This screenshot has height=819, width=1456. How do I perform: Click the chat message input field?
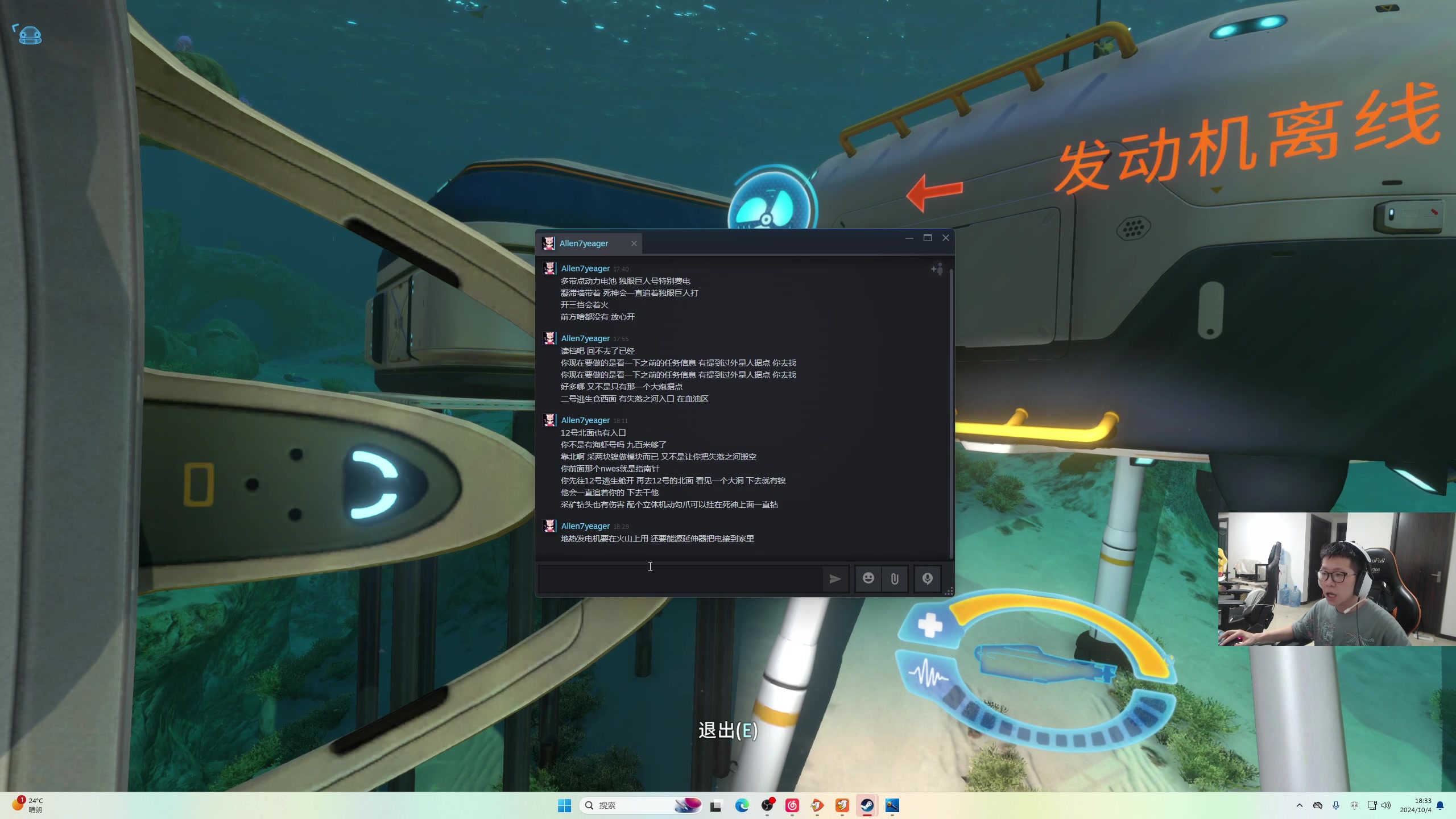point(680,579)
